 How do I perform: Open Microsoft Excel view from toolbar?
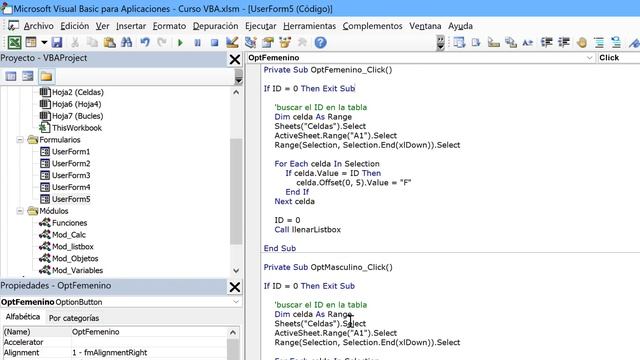14,42
